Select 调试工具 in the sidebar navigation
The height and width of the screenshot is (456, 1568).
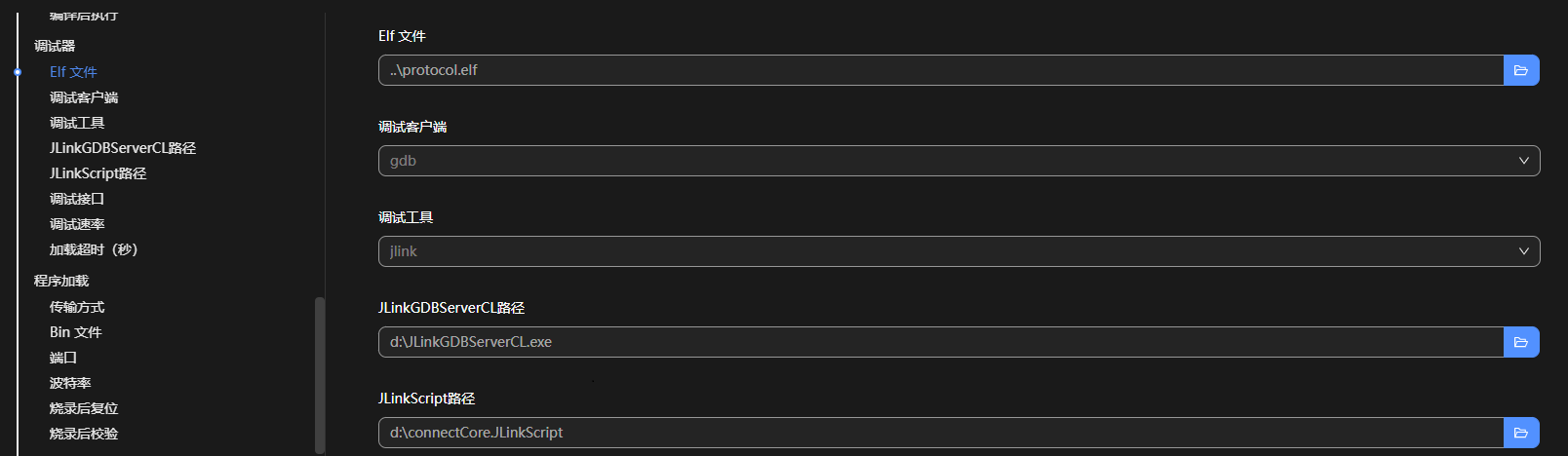(x=77, y=123)
